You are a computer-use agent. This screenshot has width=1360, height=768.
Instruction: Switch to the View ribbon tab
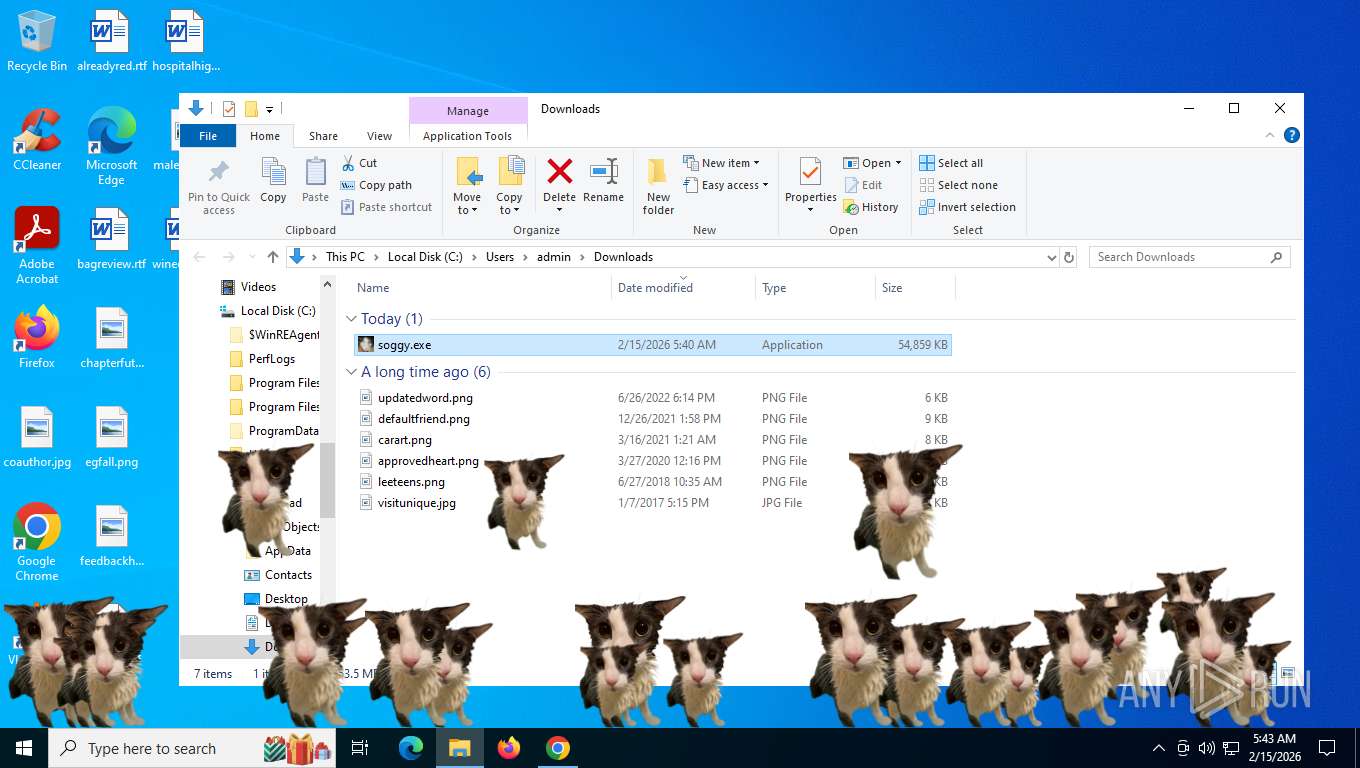tap(379, 136)
